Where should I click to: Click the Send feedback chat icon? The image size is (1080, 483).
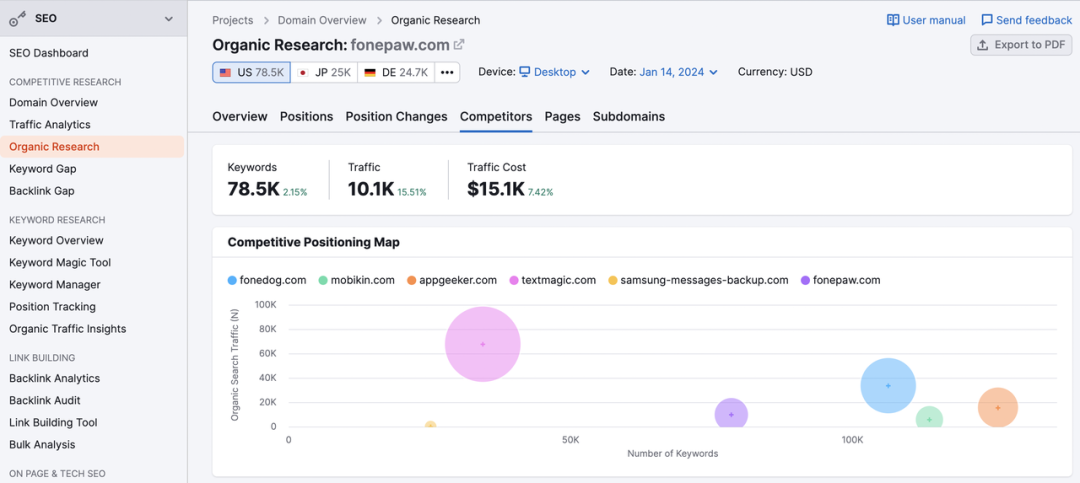pos(987,20)
